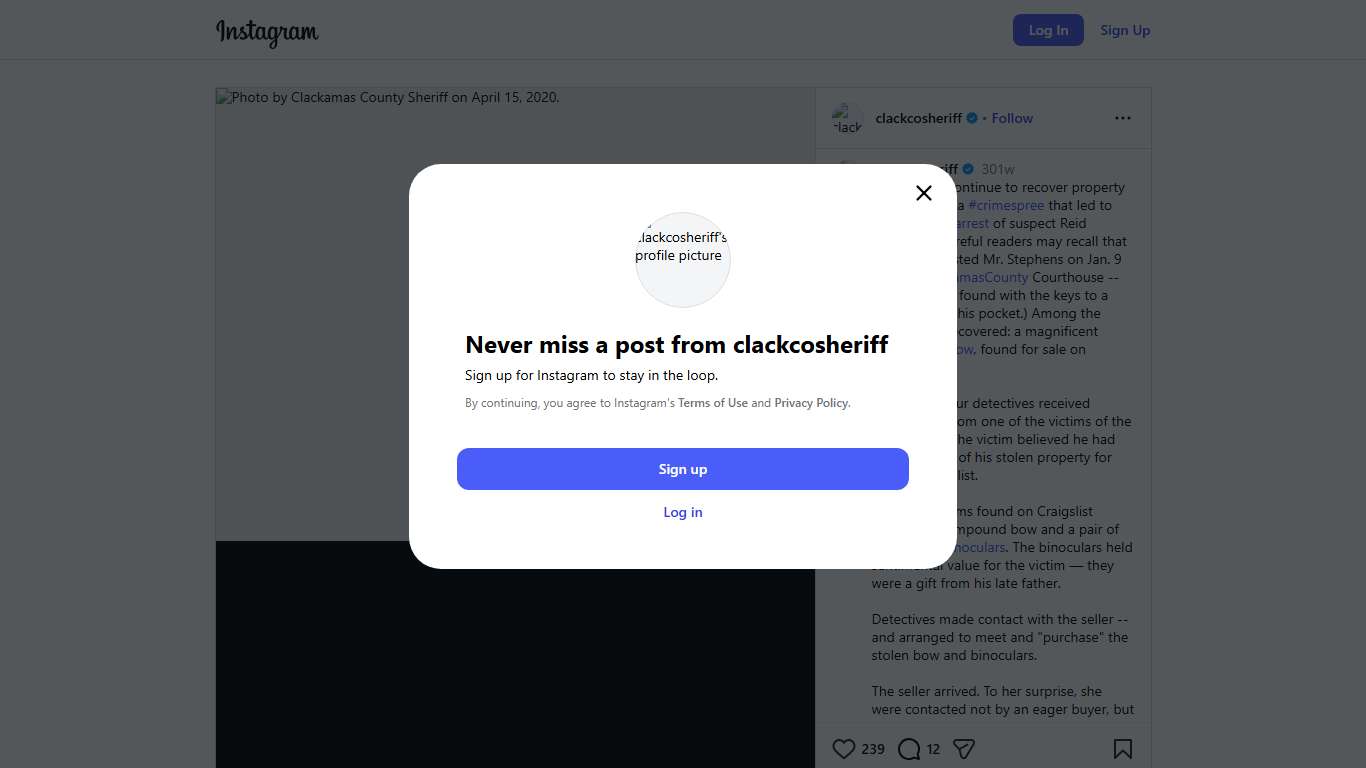The image size is (1366, 768).
Task: Click the profile picture in the dialog
Action: pos(683,259)
